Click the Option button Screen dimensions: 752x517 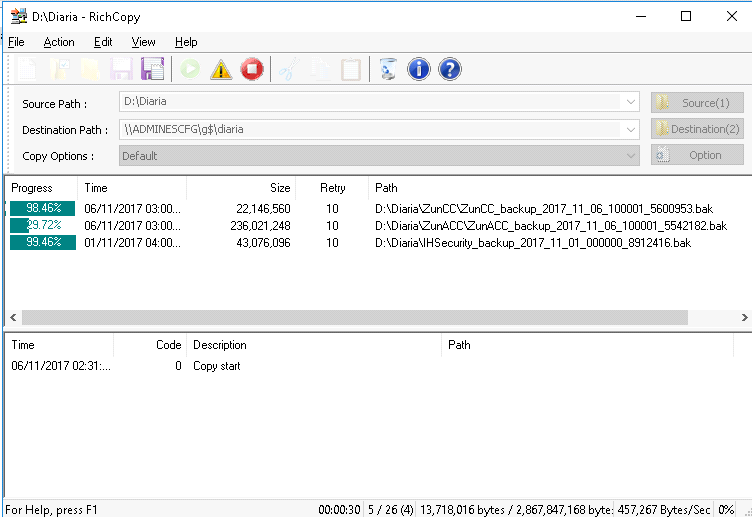tap(697, 155)
